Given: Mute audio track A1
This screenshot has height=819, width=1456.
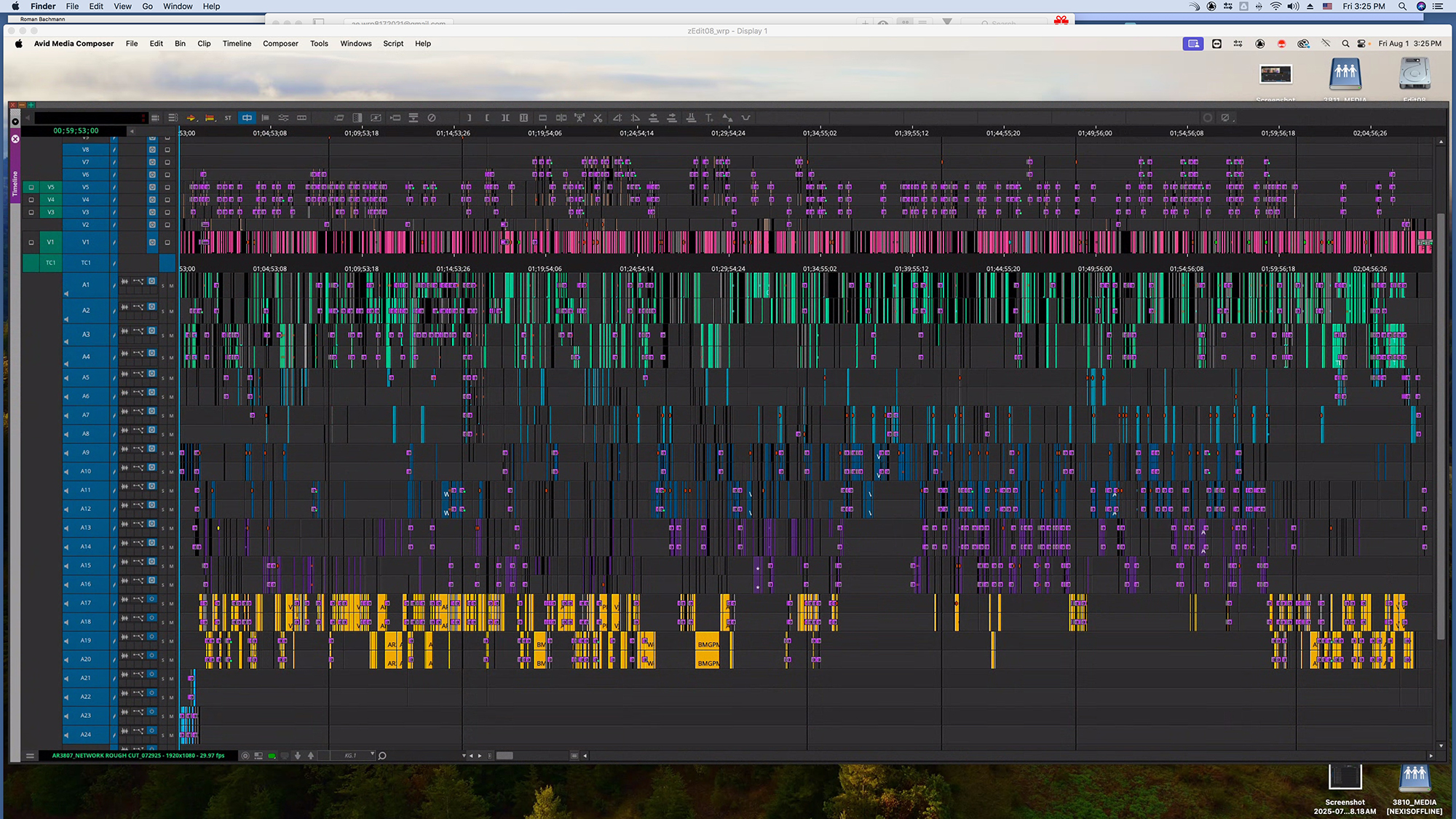Looking at the screenshot, I should click(x=172, y=286).
